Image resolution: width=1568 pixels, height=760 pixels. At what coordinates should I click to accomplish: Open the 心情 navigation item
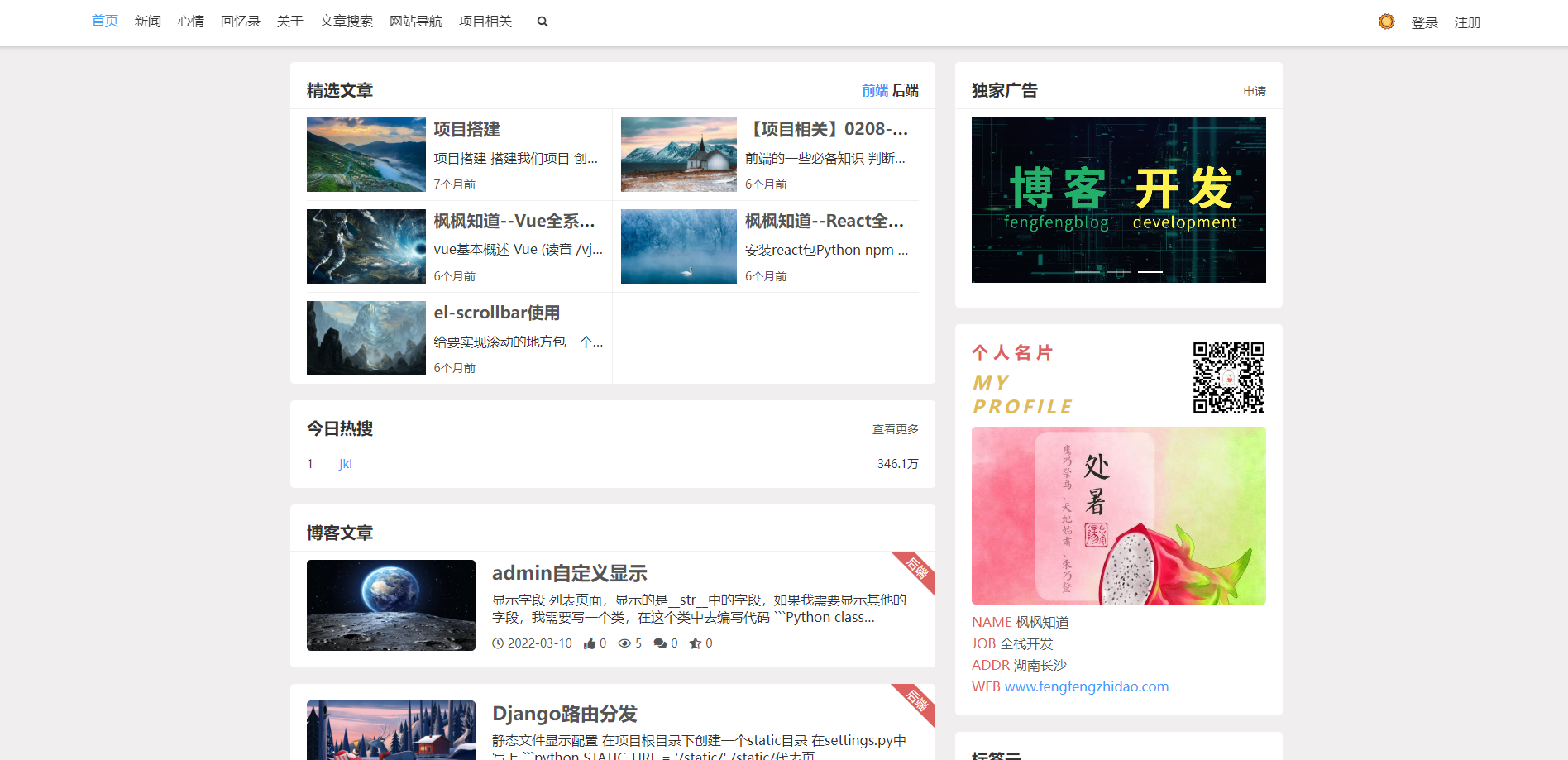coord(191,22)
